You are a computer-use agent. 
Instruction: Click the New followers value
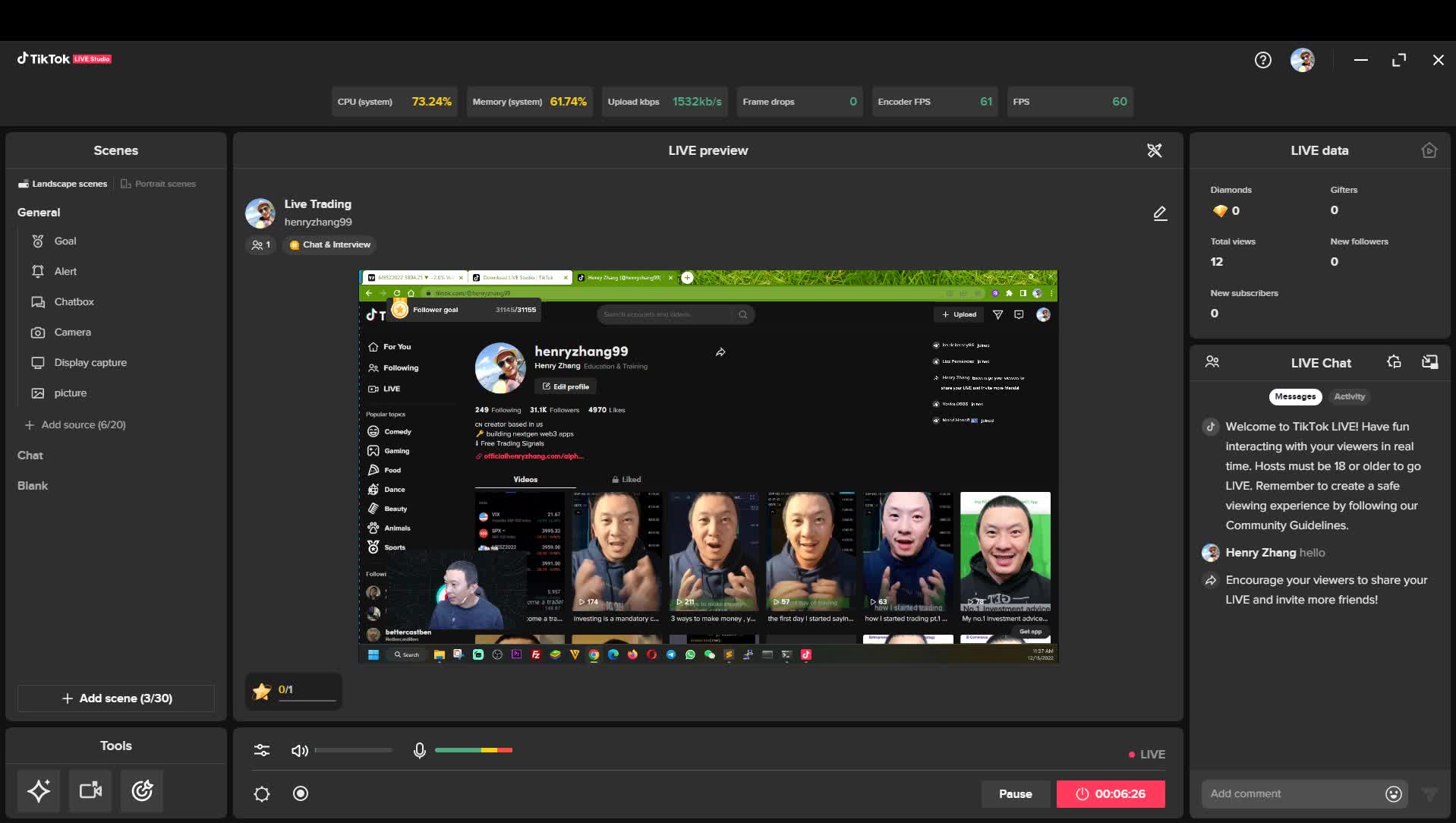pos(1335,262)
